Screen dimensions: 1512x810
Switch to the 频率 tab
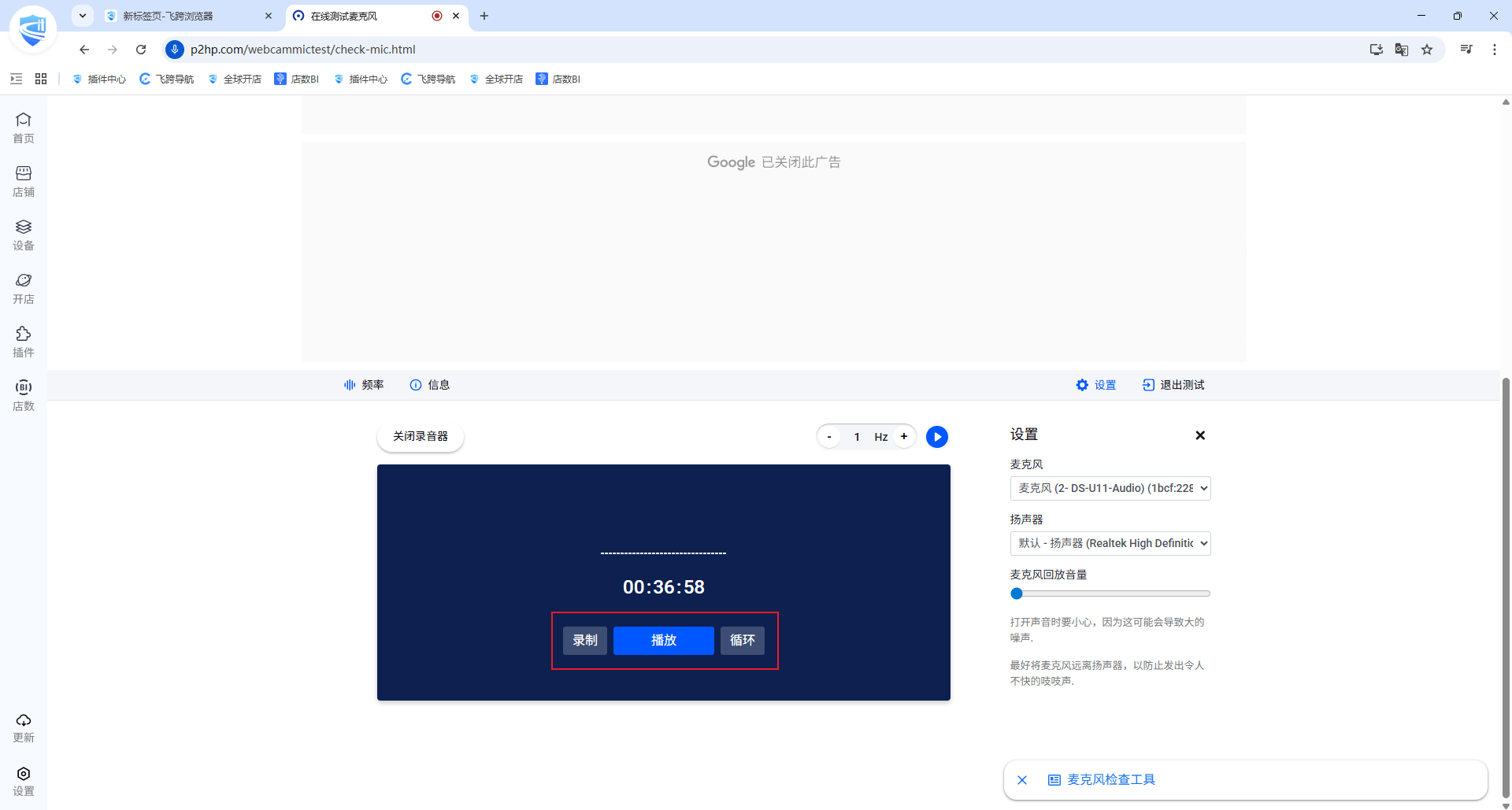pyautogui.click(x=364, y=385)
